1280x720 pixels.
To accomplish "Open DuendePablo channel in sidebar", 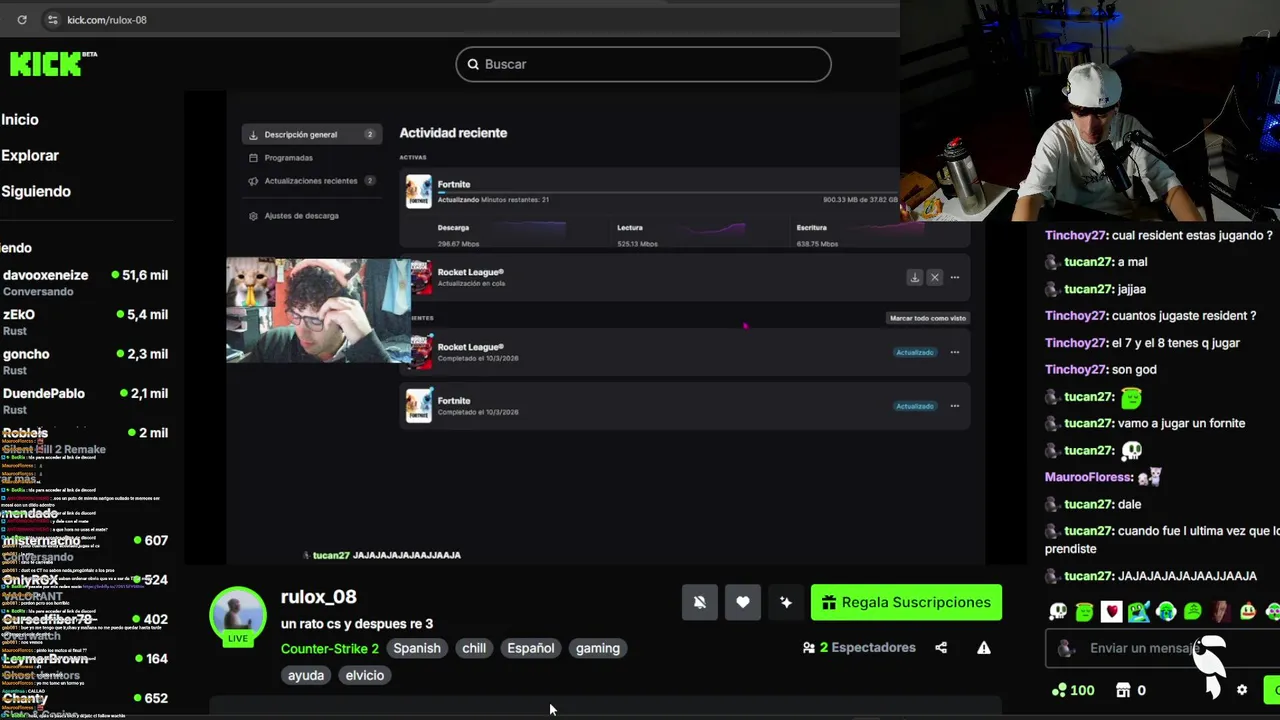I will tap(85, 401).
